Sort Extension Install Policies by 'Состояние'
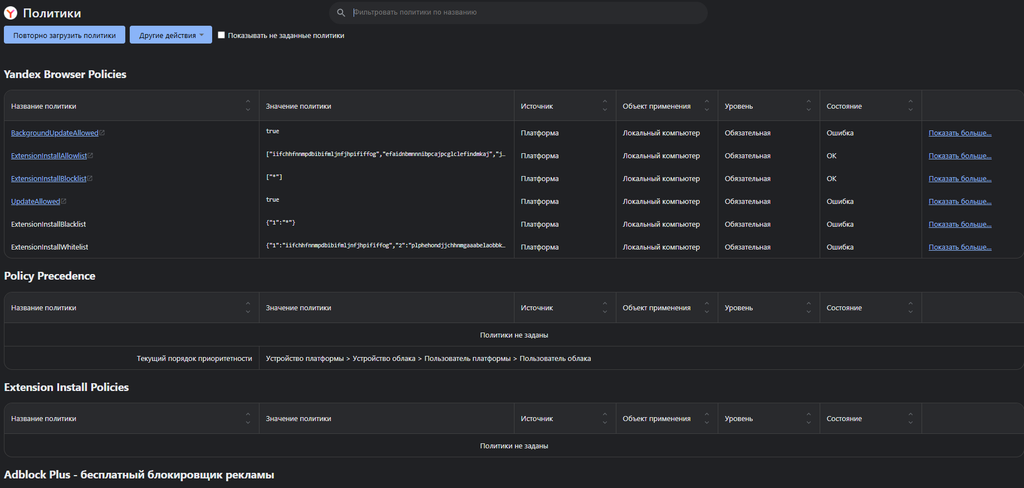 click(x=910, y=419)
